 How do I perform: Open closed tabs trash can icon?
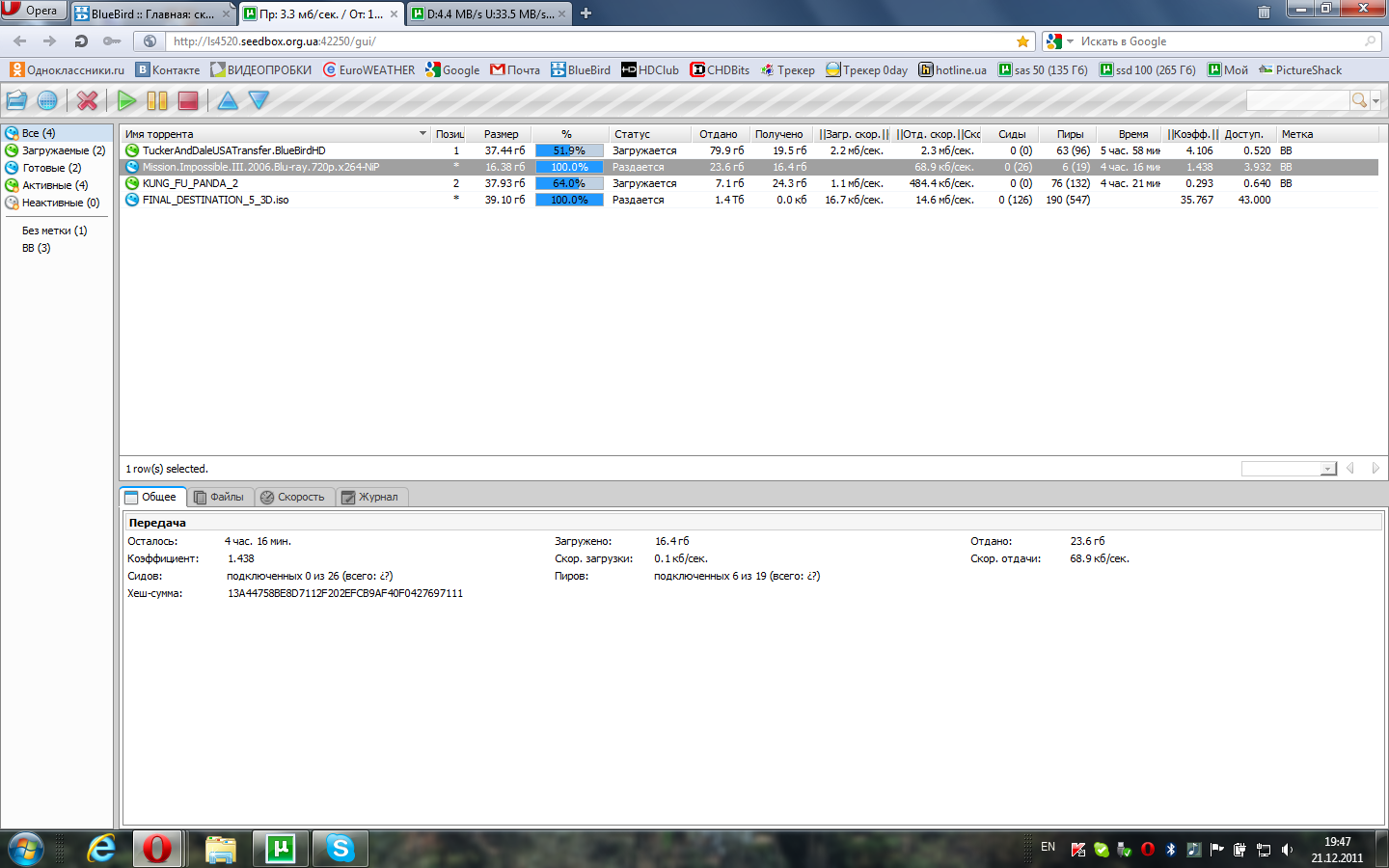(1264, 13)
